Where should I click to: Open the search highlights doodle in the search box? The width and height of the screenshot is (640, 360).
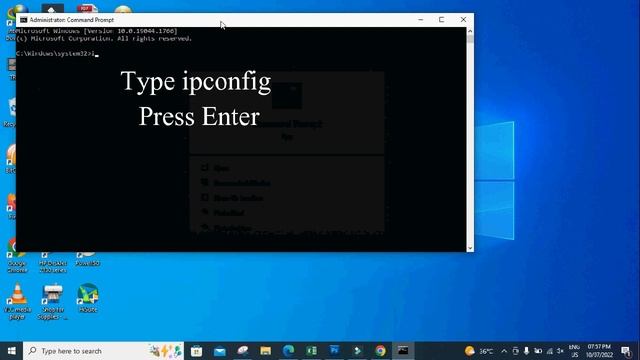(x=165, y=351)
